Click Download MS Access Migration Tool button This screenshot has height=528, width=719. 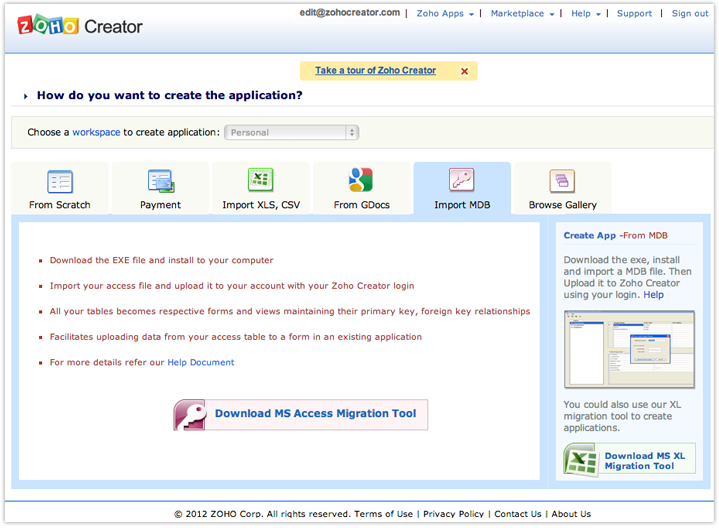(x=301, y=415)
